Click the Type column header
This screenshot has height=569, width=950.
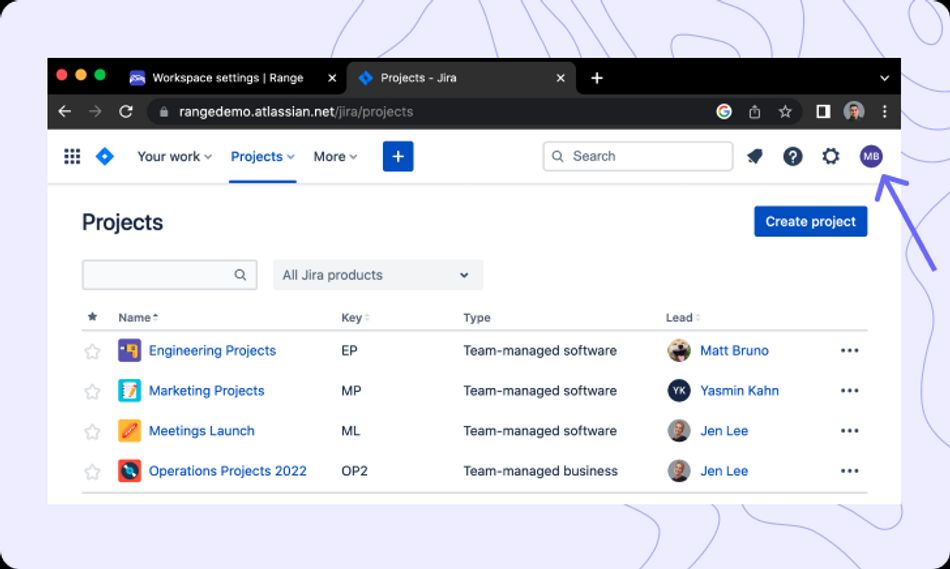[477, 318]
